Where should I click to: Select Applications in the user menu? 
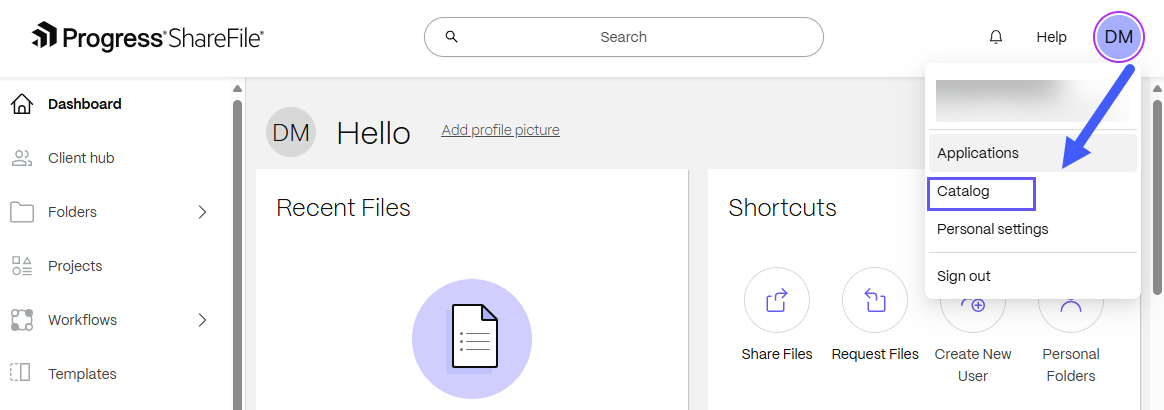point(978,153)
